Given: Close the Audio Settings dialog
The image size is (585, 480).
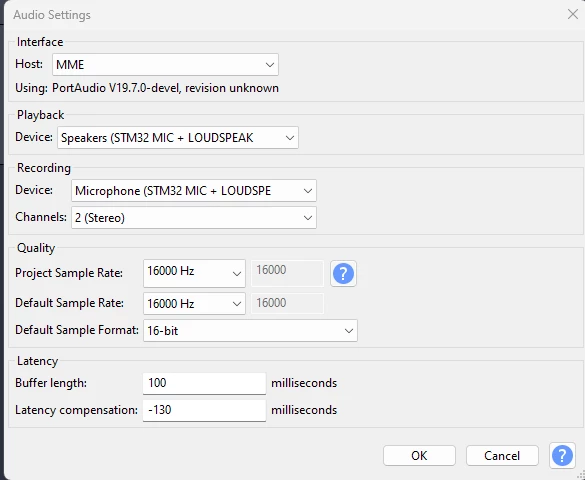Looking at the screenshot, I should point(572,14).
